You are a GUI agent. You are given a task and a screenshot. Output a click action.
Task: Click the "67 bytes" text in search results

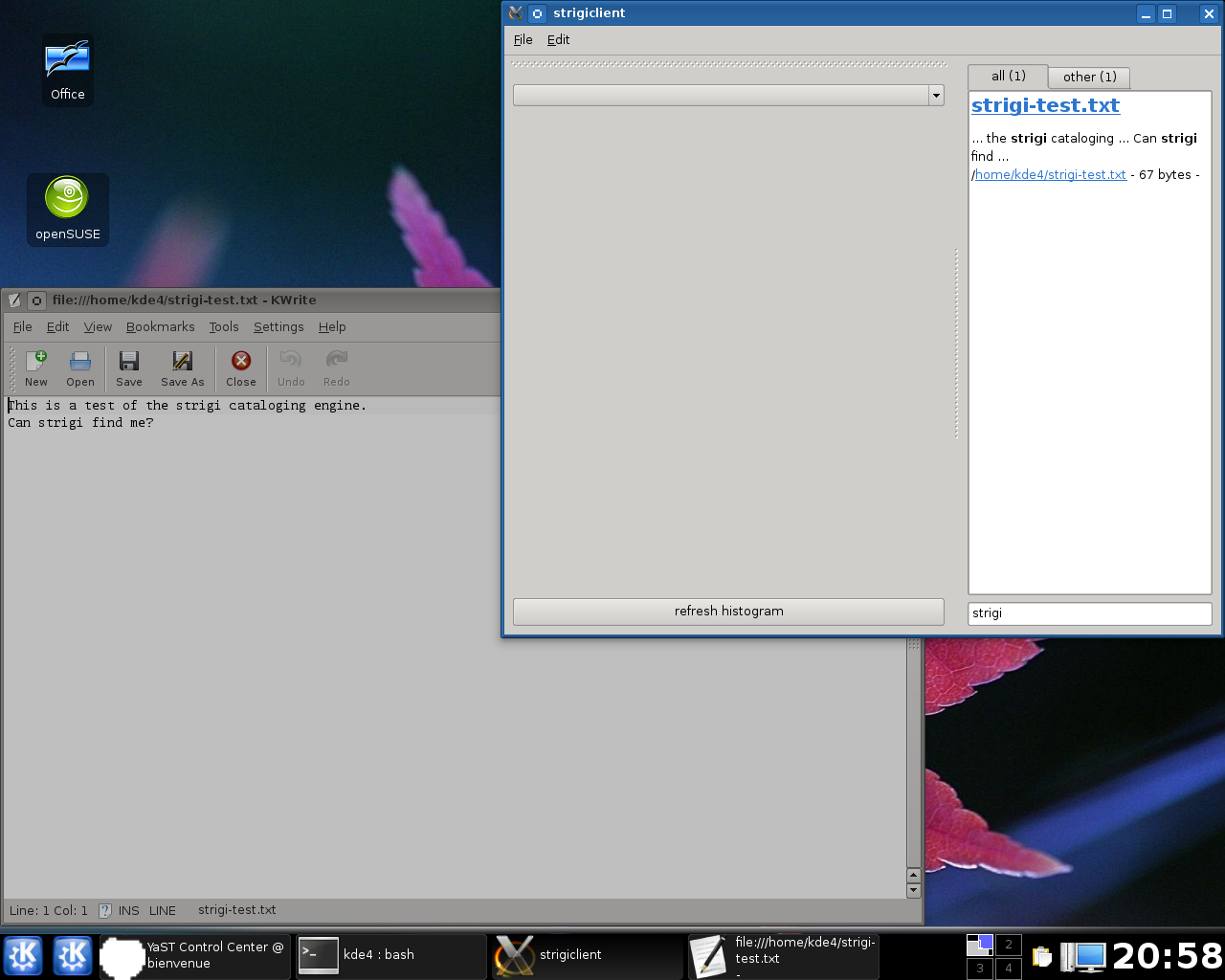coord(1165,175)
